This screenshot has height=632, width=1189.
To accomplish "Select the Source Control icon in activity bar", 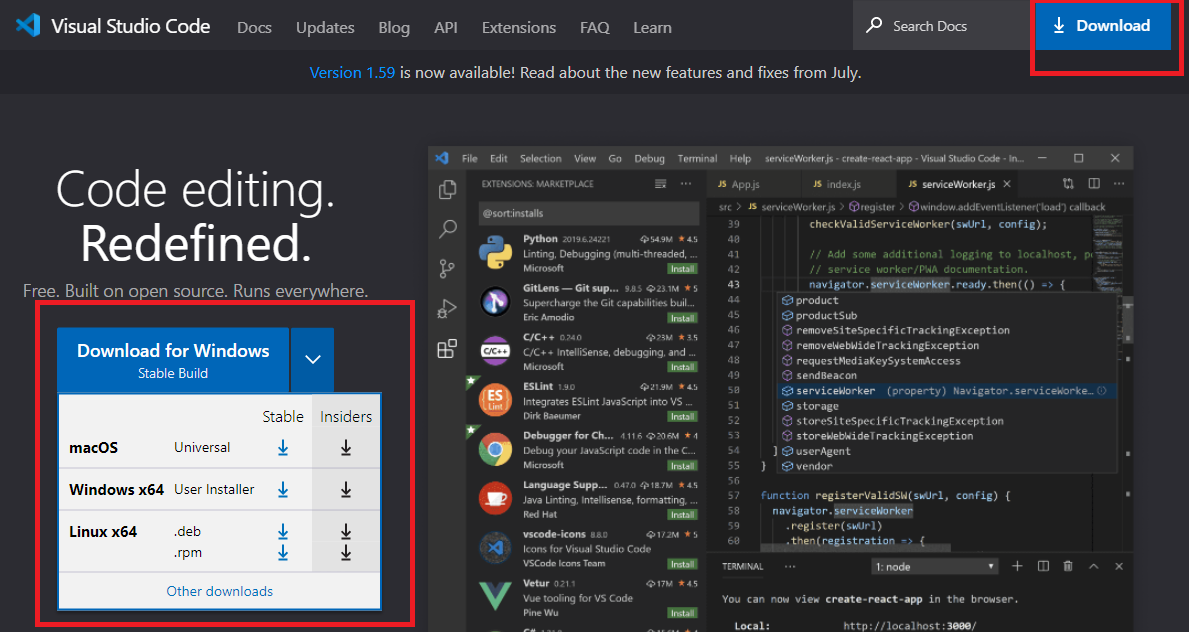I will click(447, 269).
